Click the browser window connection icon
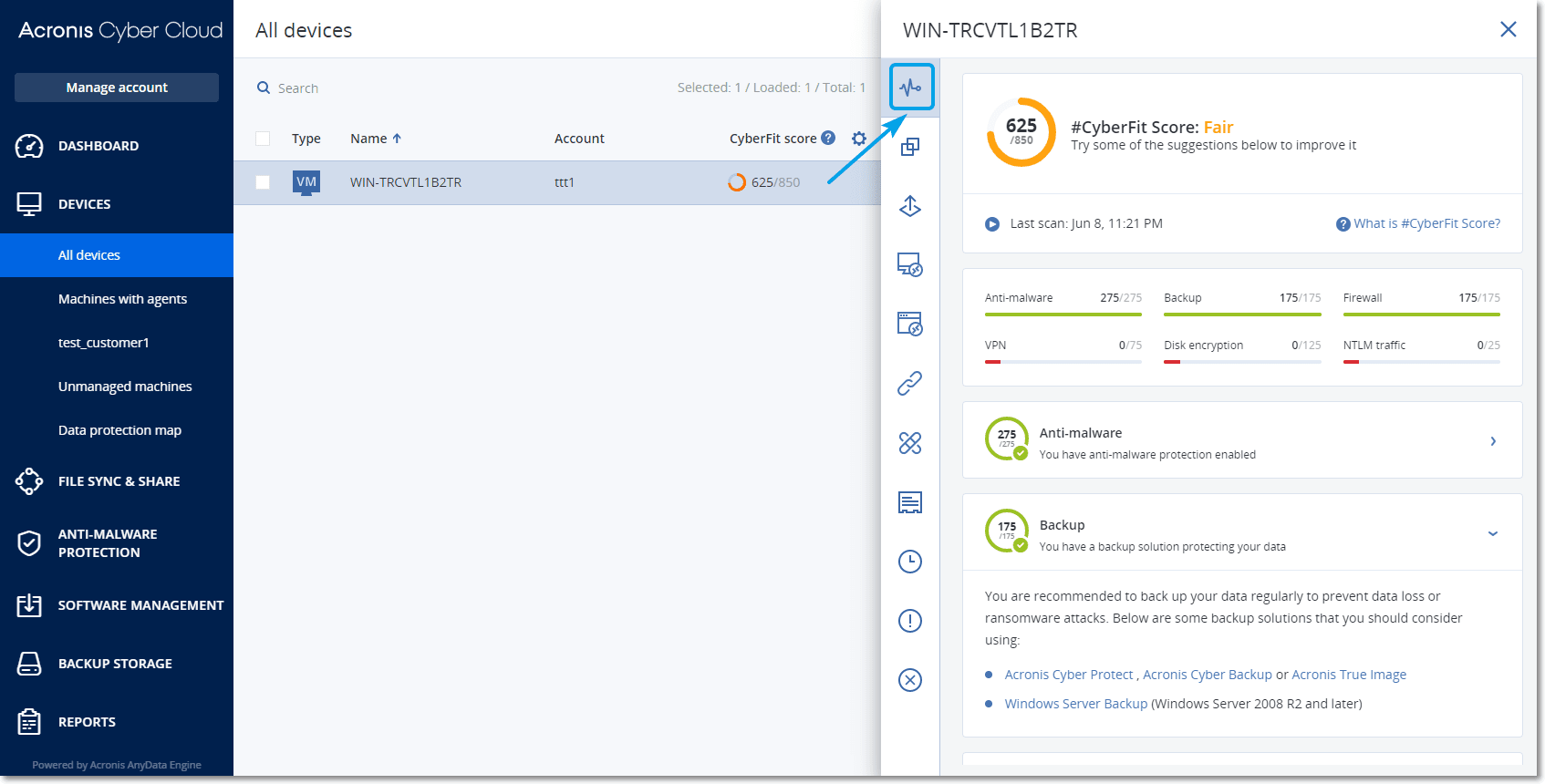Viewport: 1545px width, 784px height. [910, 325]
